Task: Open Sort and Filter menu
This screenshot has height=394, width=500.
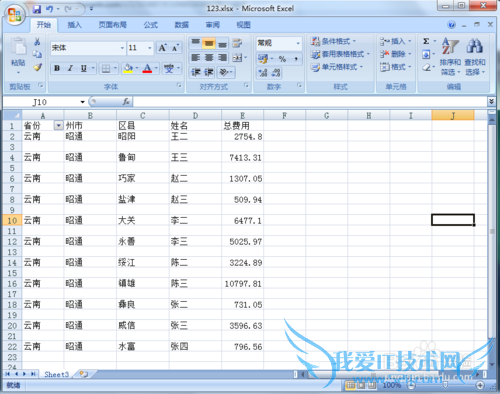Action: pos(450,57)
